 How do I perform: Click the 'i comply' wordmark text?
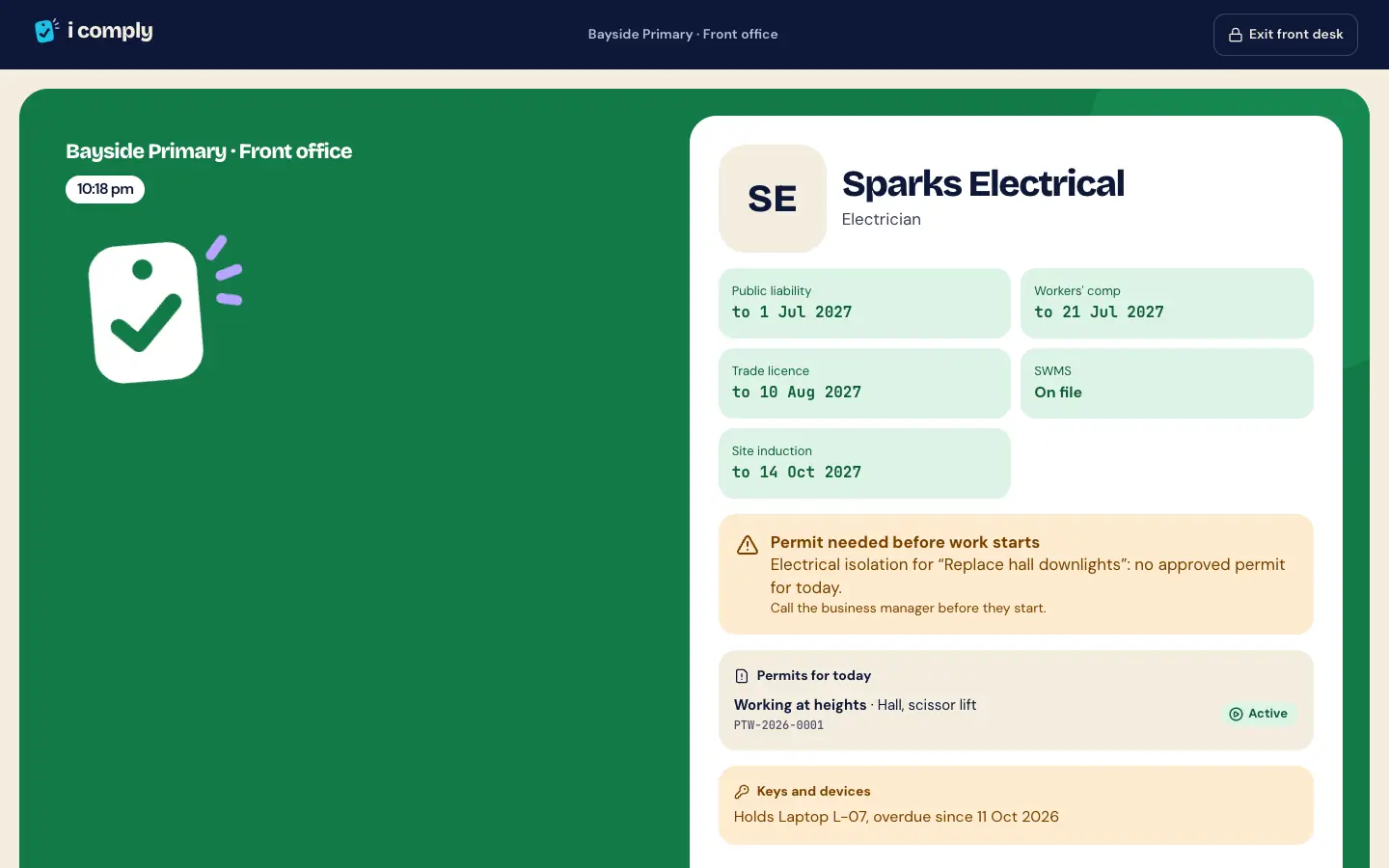pos(110,31)
